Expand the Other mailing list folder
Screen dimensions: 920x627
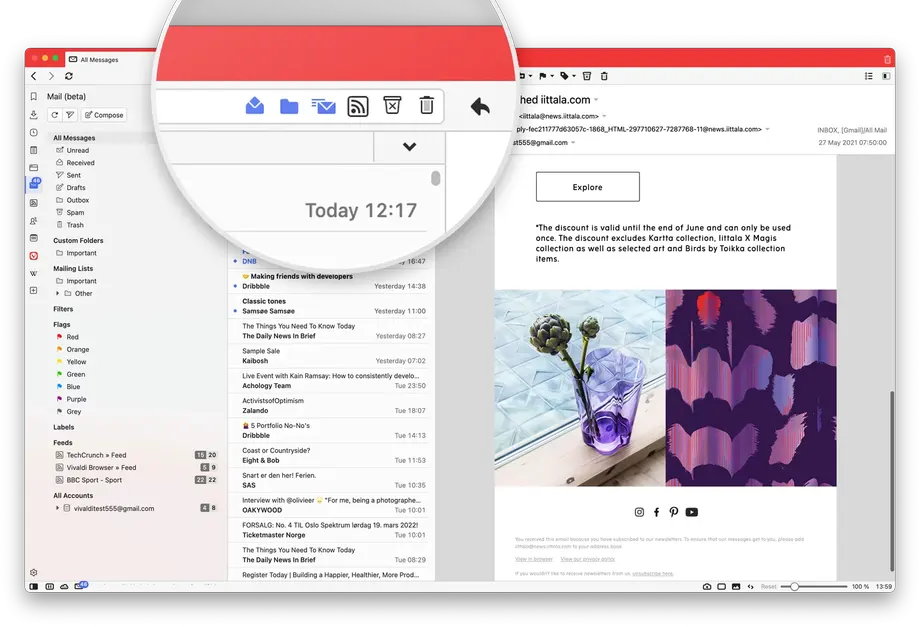click(58, 293)
